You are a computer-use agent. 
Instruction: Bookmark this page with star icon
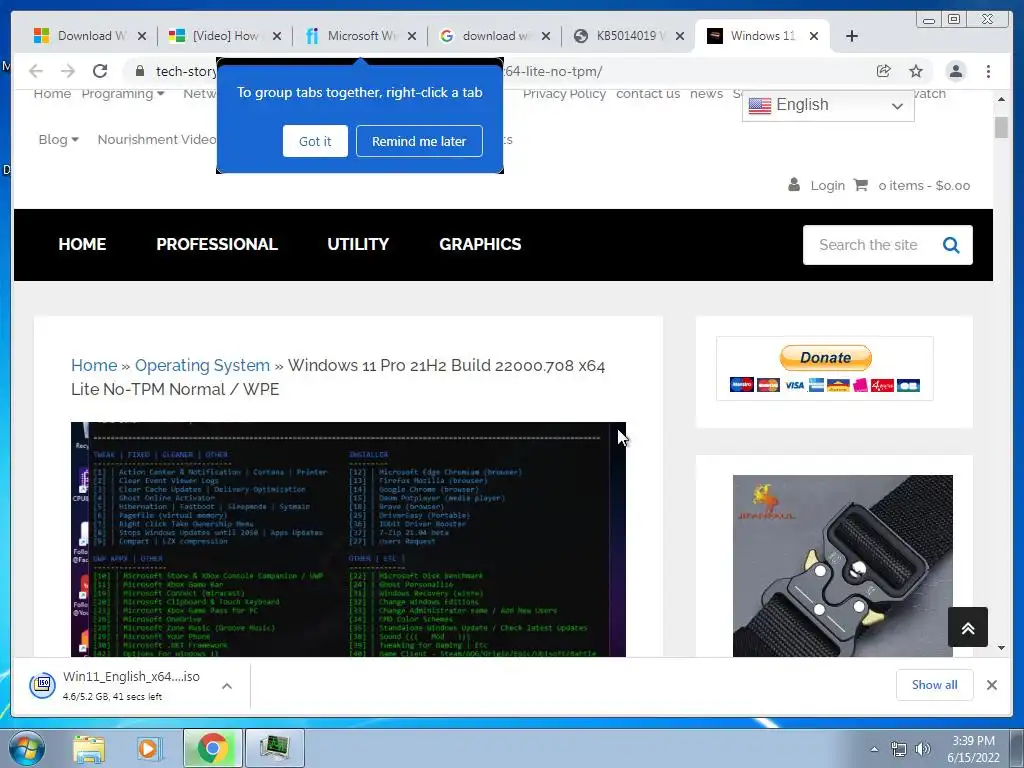(916, 71)
